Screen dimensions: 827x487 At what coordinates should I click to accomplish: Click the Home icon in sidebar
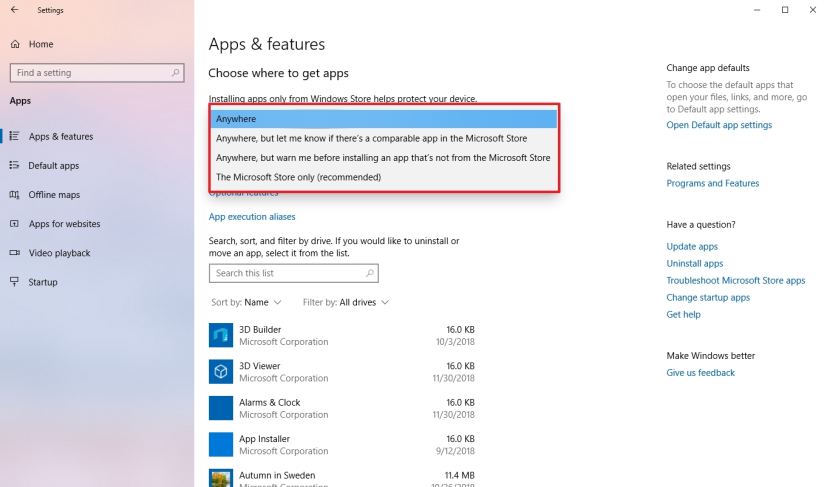coord(15,44)
